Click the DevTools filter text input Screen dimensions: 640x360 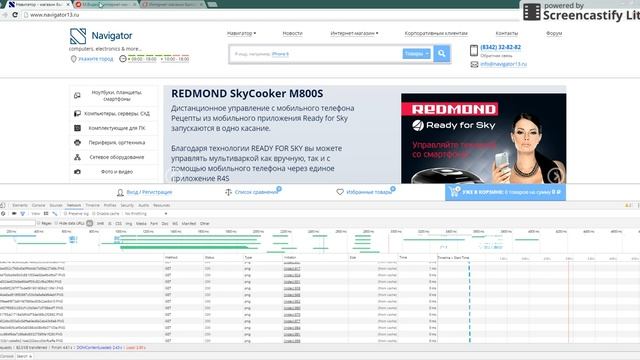pos(18,223)
